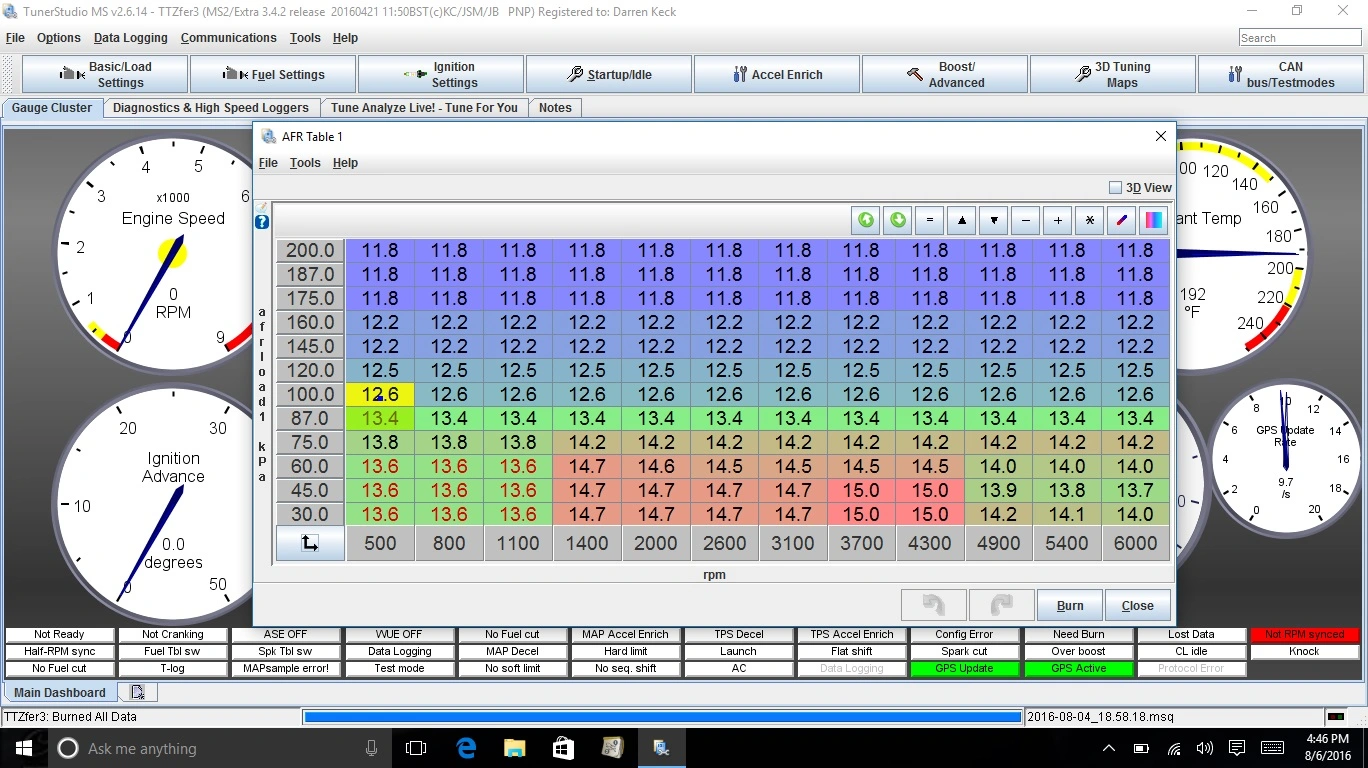Switch to the Notes tab
This screenshot has width=1368, height=768.
(555, 108)
